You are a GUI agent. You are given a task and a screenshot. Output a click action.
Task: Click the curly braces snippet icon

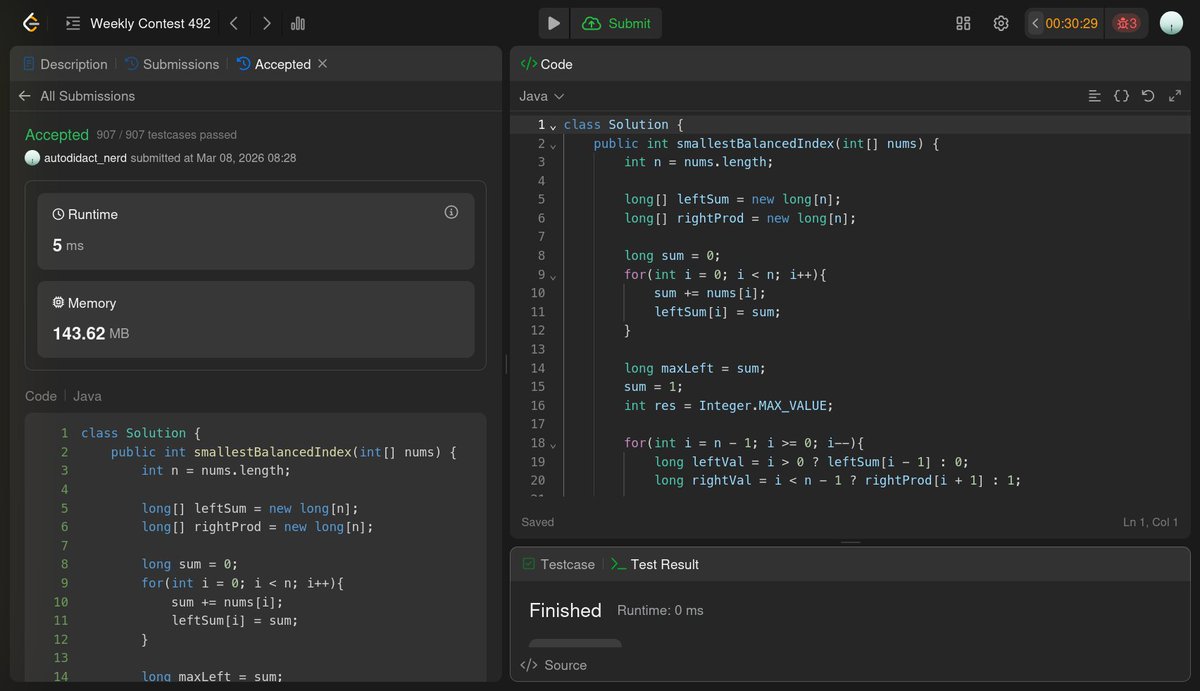click(x=1121, y=96)
